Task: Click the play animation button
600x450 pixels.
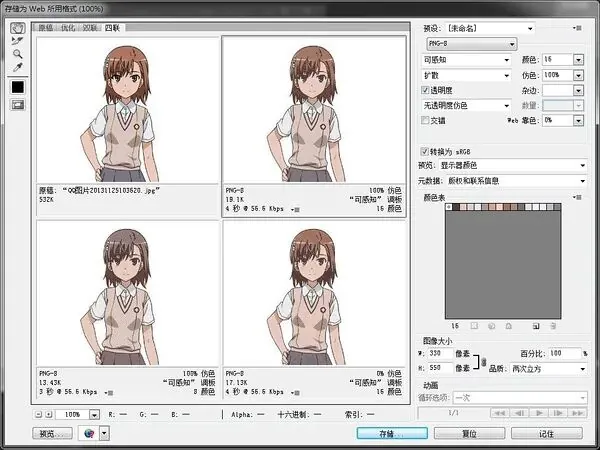Action: [x=539, y=413]
